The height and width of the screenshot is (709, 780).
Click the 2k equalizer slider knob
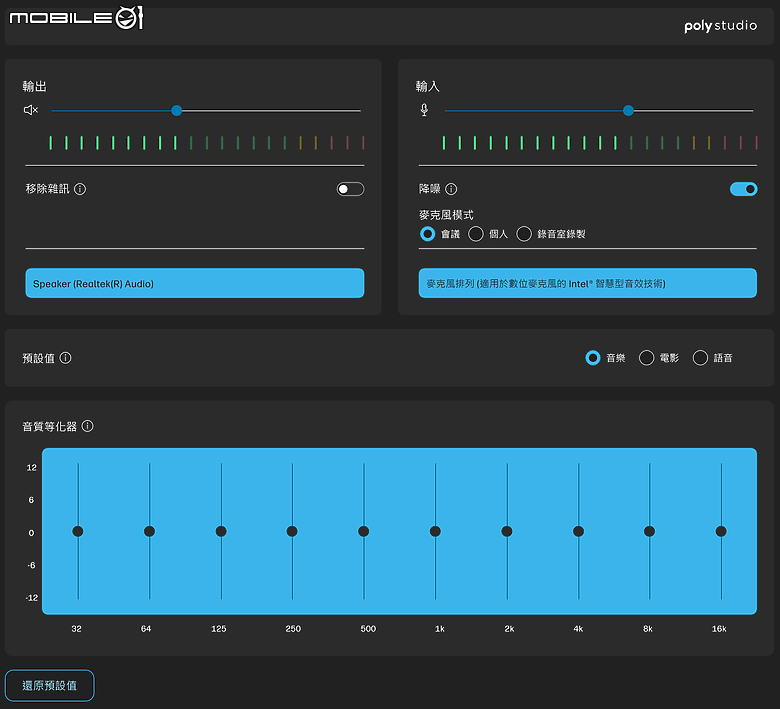507,531
